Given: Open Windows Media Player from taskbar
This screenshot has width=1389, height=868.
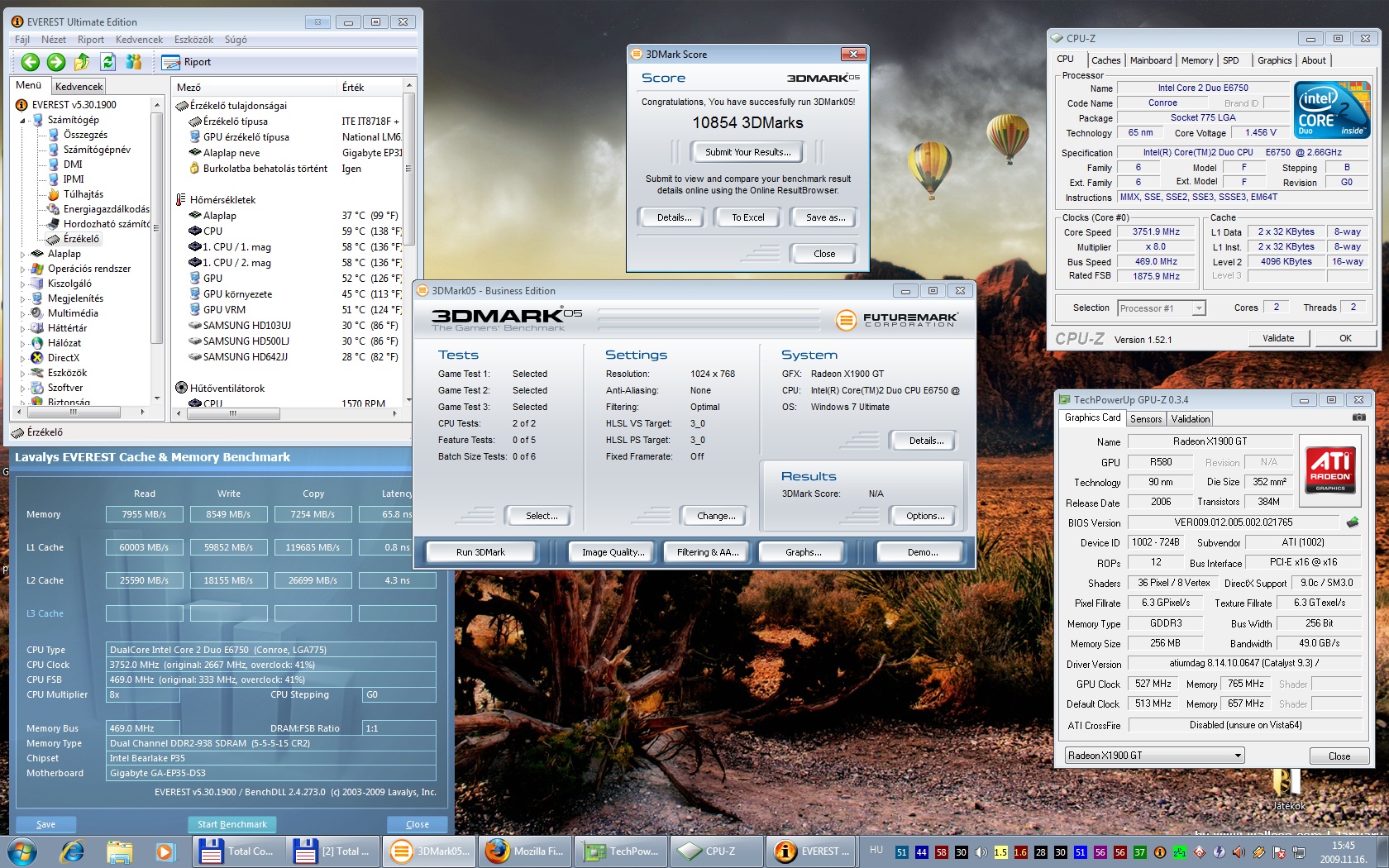Looking at the screenshot, I should pos(165,851).
